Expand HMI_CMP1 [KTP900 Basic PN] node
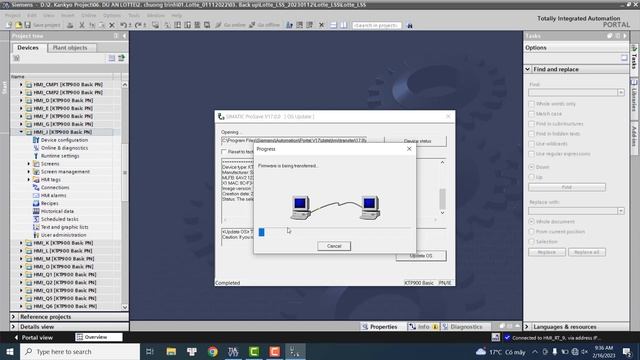The height and width of the screenshot is (360, 640). coord(21,84)
